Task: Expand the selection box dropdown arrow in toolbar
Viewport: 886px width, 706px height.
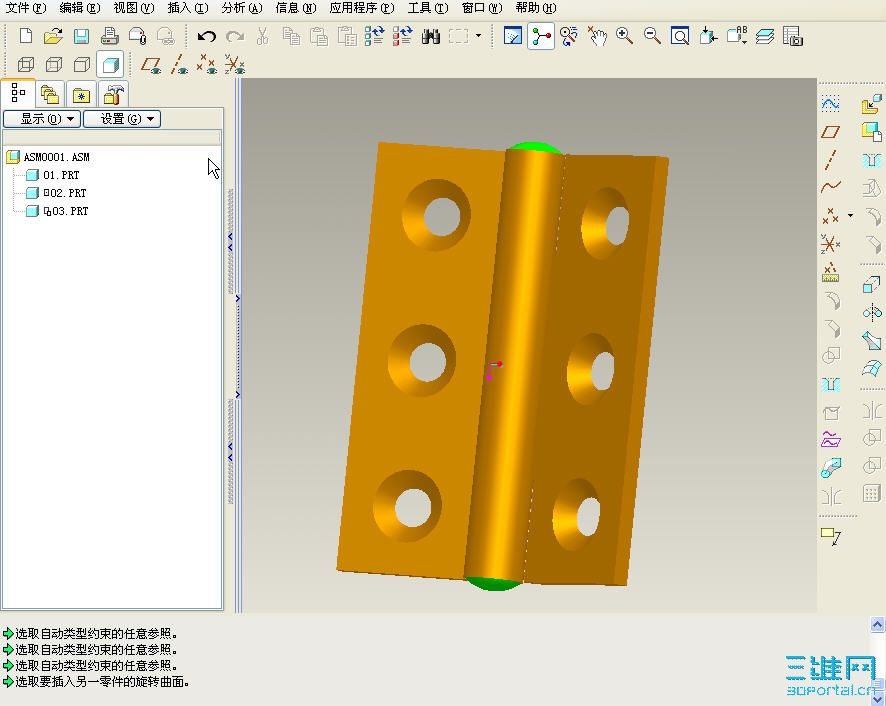Action: [479, 36]
